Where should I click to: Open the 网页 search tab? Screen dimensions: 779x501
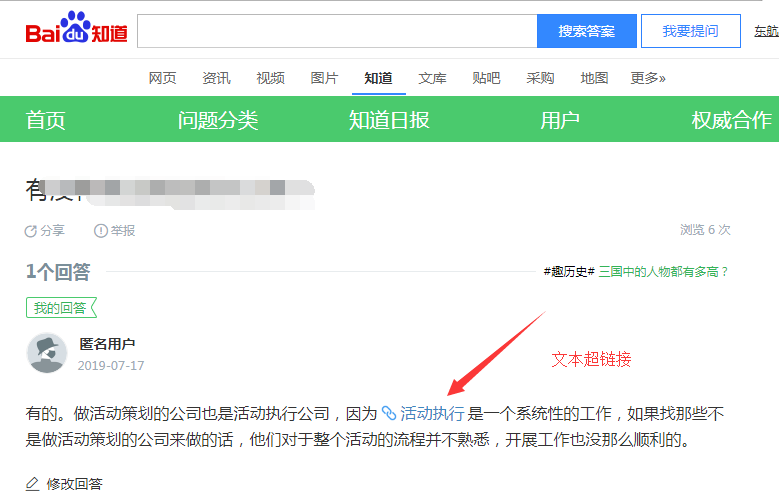click(162, 78)
